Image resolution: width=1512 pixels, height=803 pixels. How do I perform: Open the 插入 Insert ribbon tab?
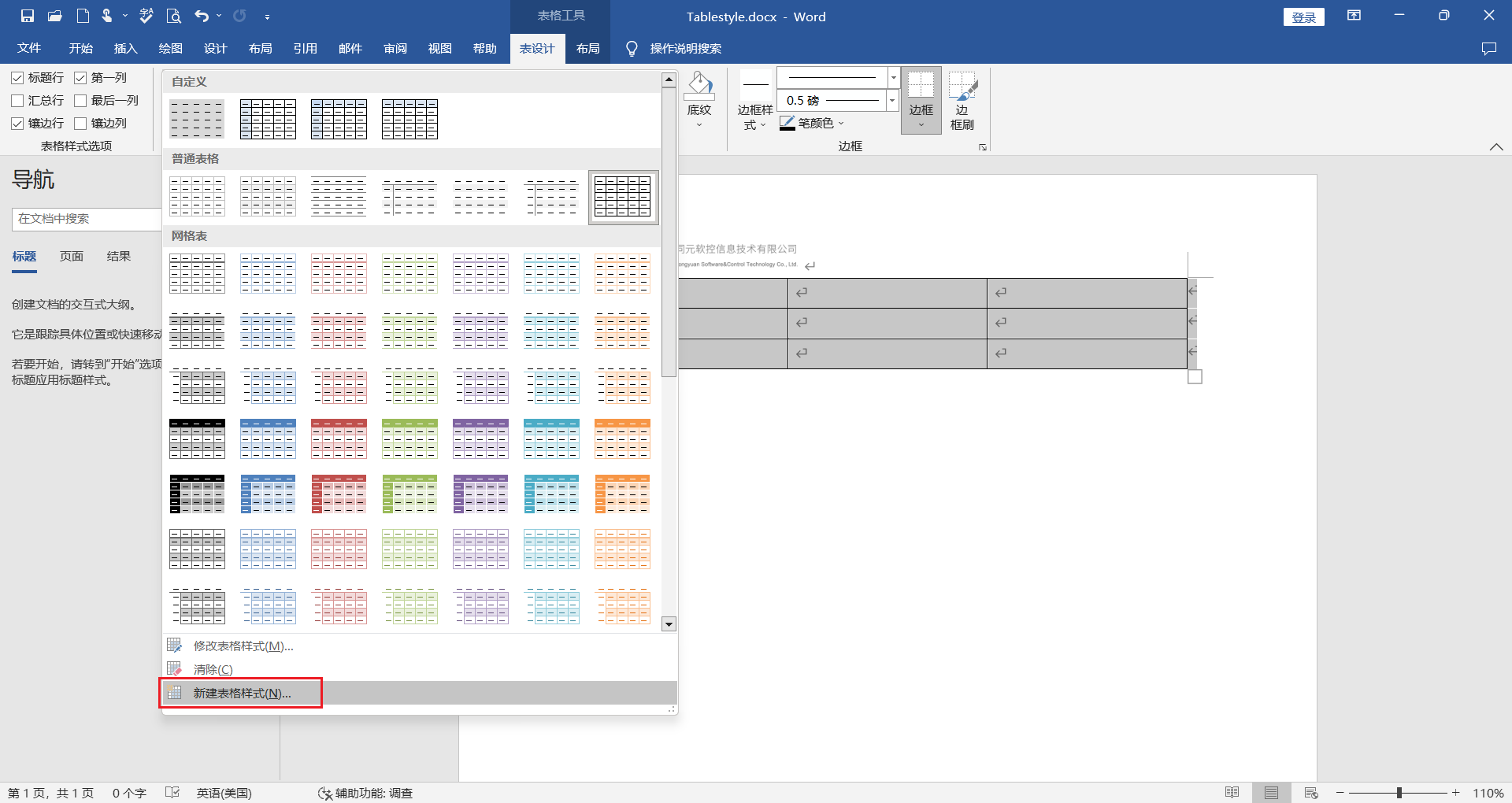point(125,49)
